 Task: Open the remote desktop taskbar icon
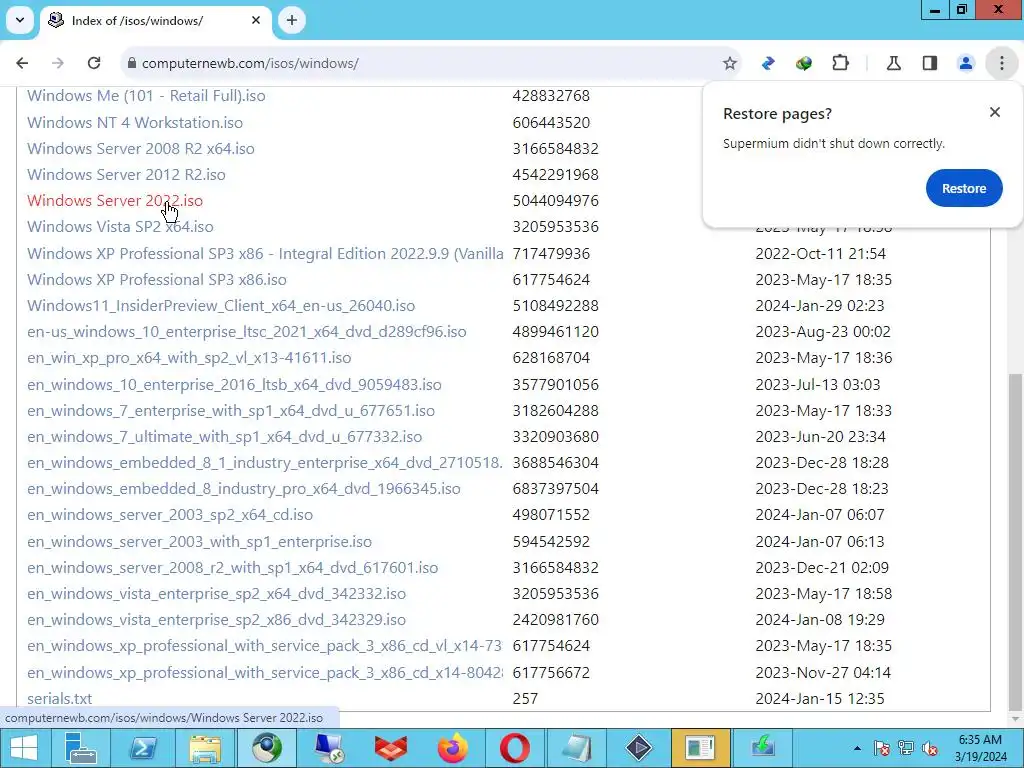tap(328, 748)
